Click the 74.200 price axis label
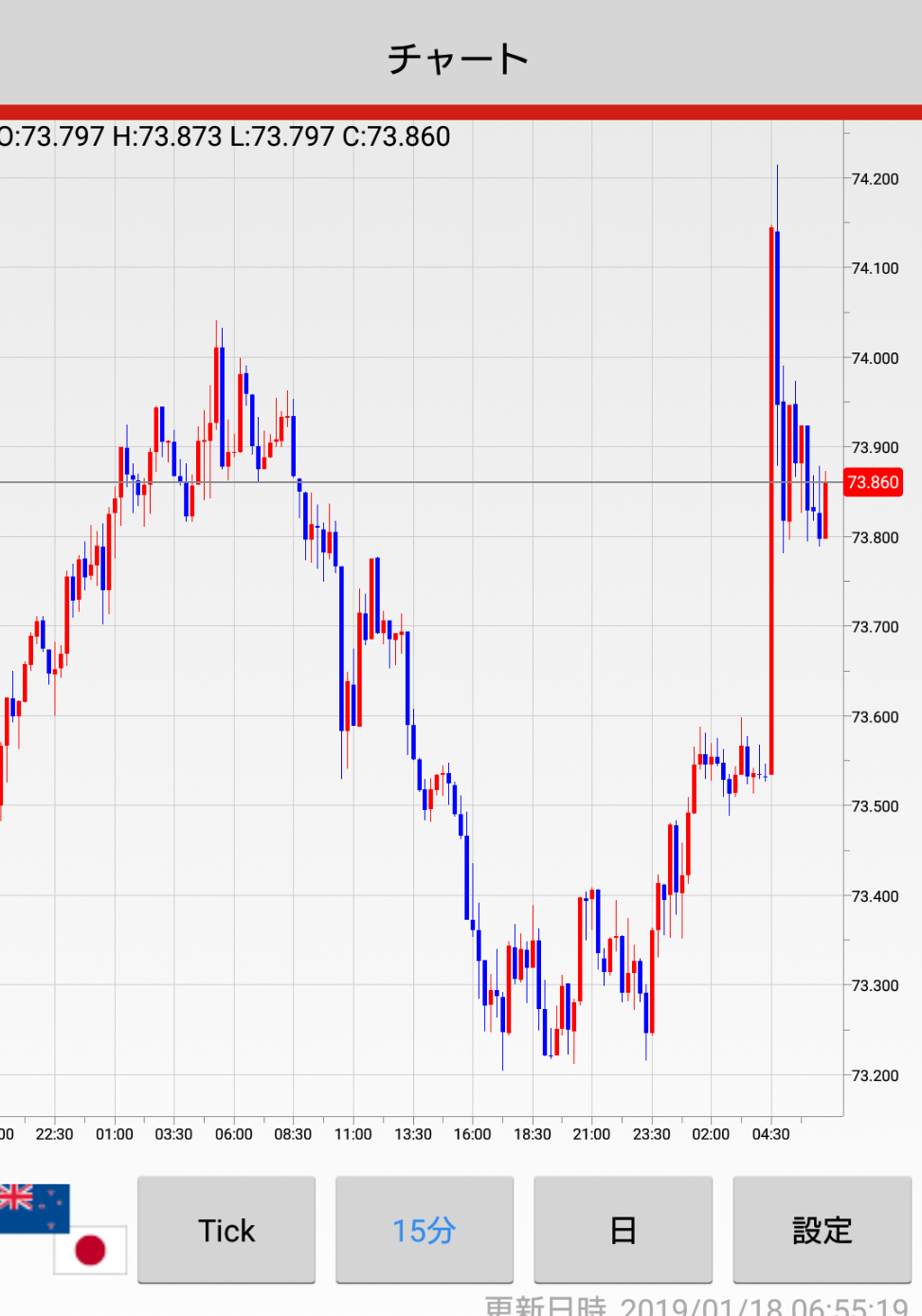Image resolution: width=922 pixels, height=1316 pixels. tap(875, 179)
